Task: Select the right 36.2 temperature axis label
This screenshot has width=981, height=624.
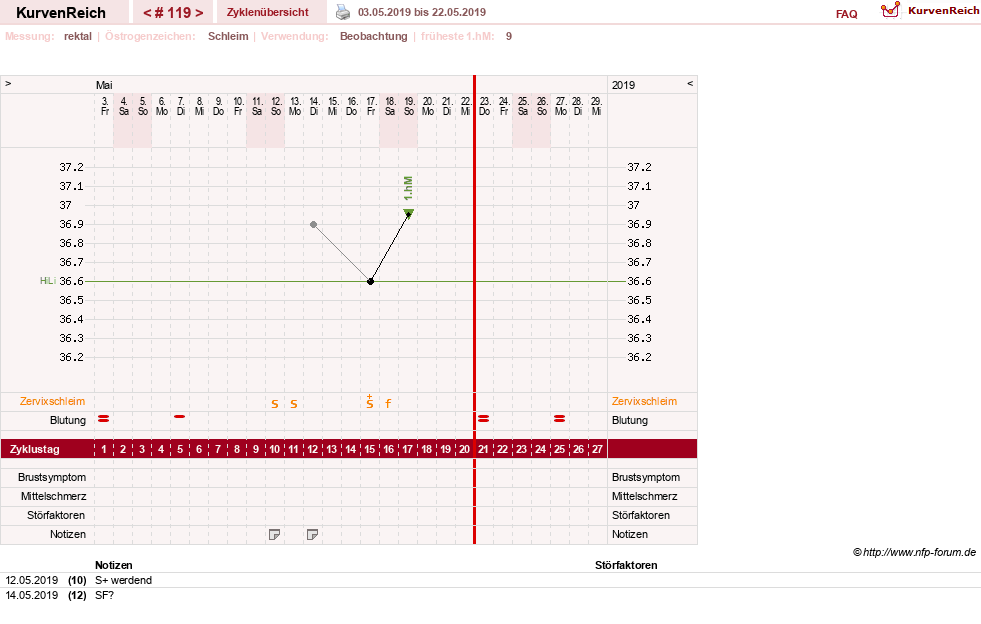Action: point(639,357)
